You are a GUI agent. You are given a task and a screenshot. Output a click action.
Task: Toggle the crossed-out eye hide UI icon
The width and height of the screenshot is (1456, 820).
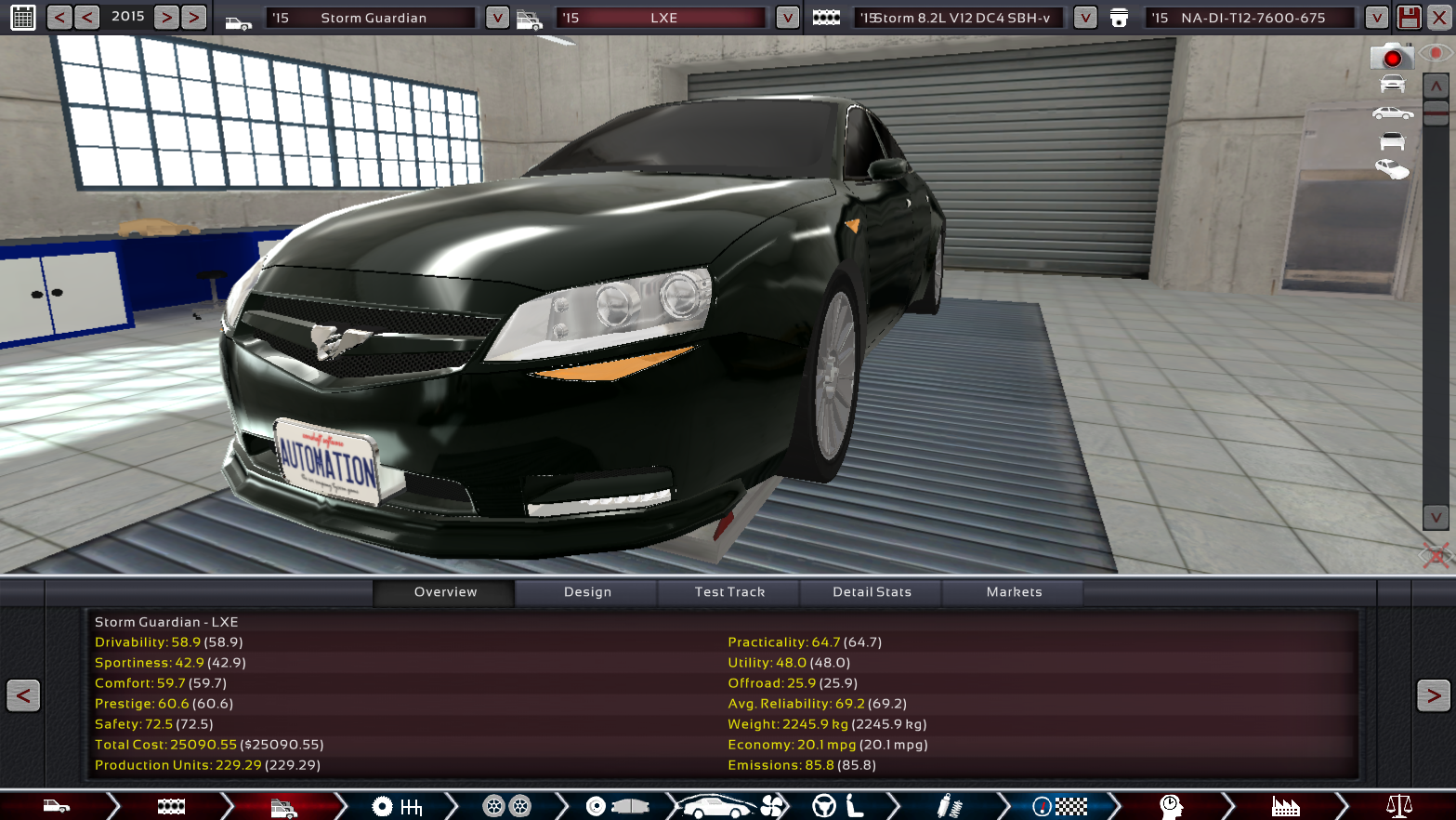click(1435, 556)
